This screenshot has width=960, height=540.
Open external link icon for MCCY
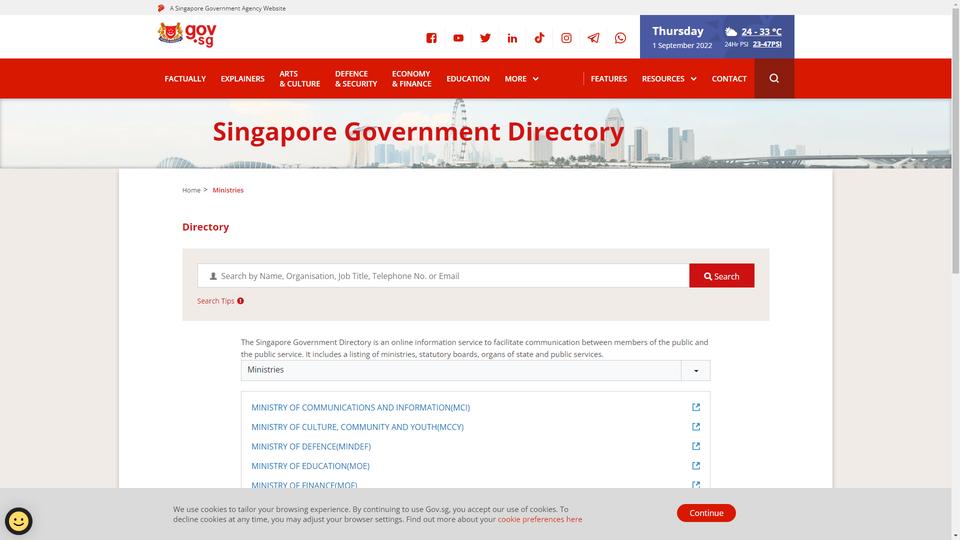point(696,427)
